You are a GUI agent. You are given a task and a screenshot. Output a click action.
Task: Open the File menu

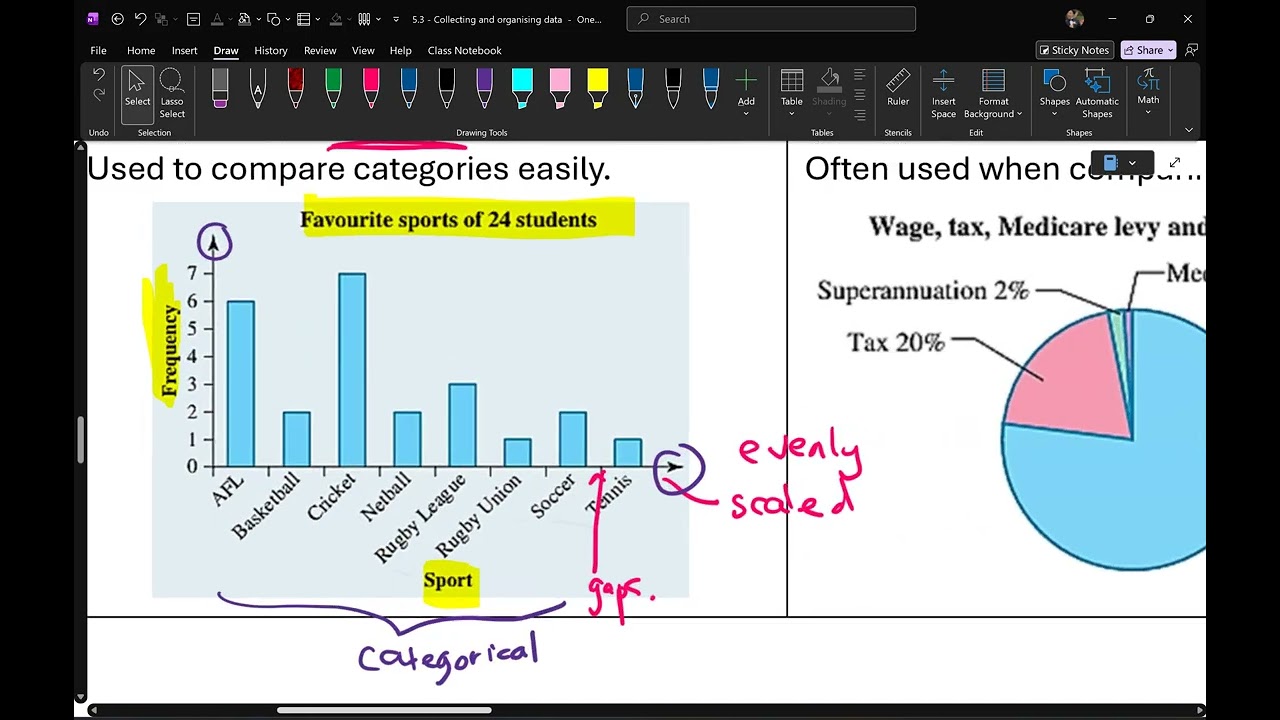98,50
